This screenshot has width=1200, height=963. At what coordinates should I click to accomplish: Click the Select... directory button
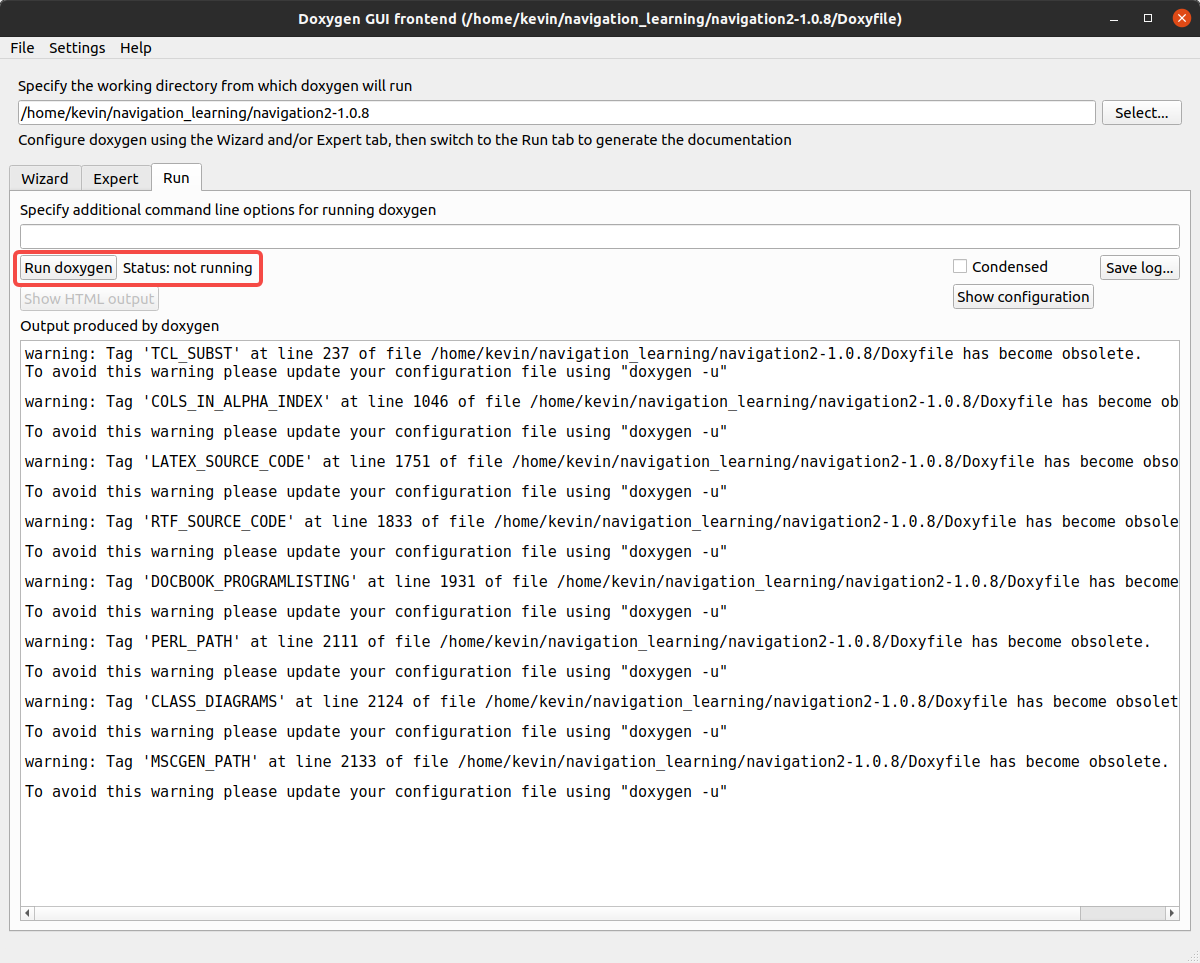point(1141,113)
